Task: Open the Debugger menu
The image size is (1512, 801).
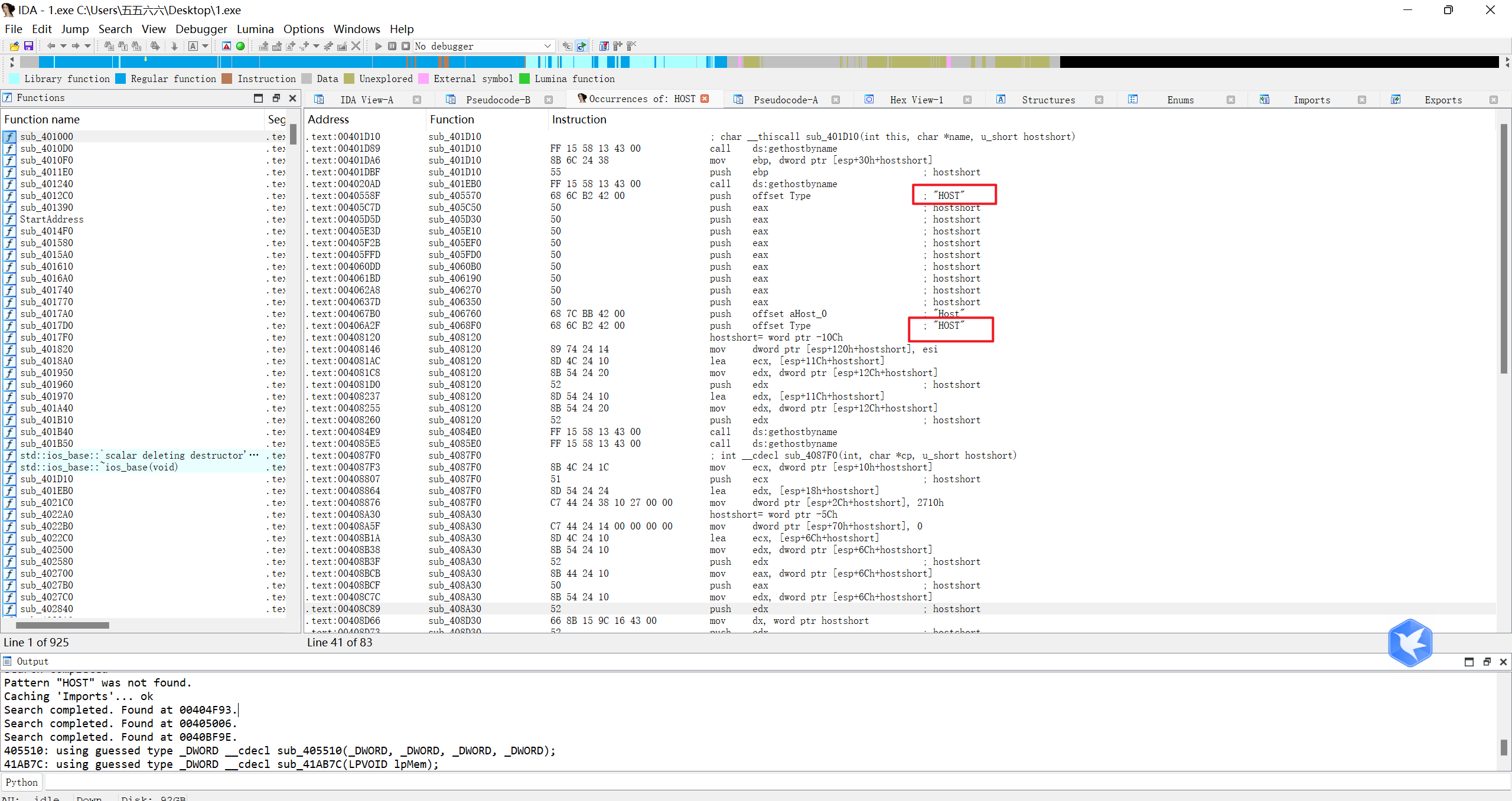Action: pos(201,29)
